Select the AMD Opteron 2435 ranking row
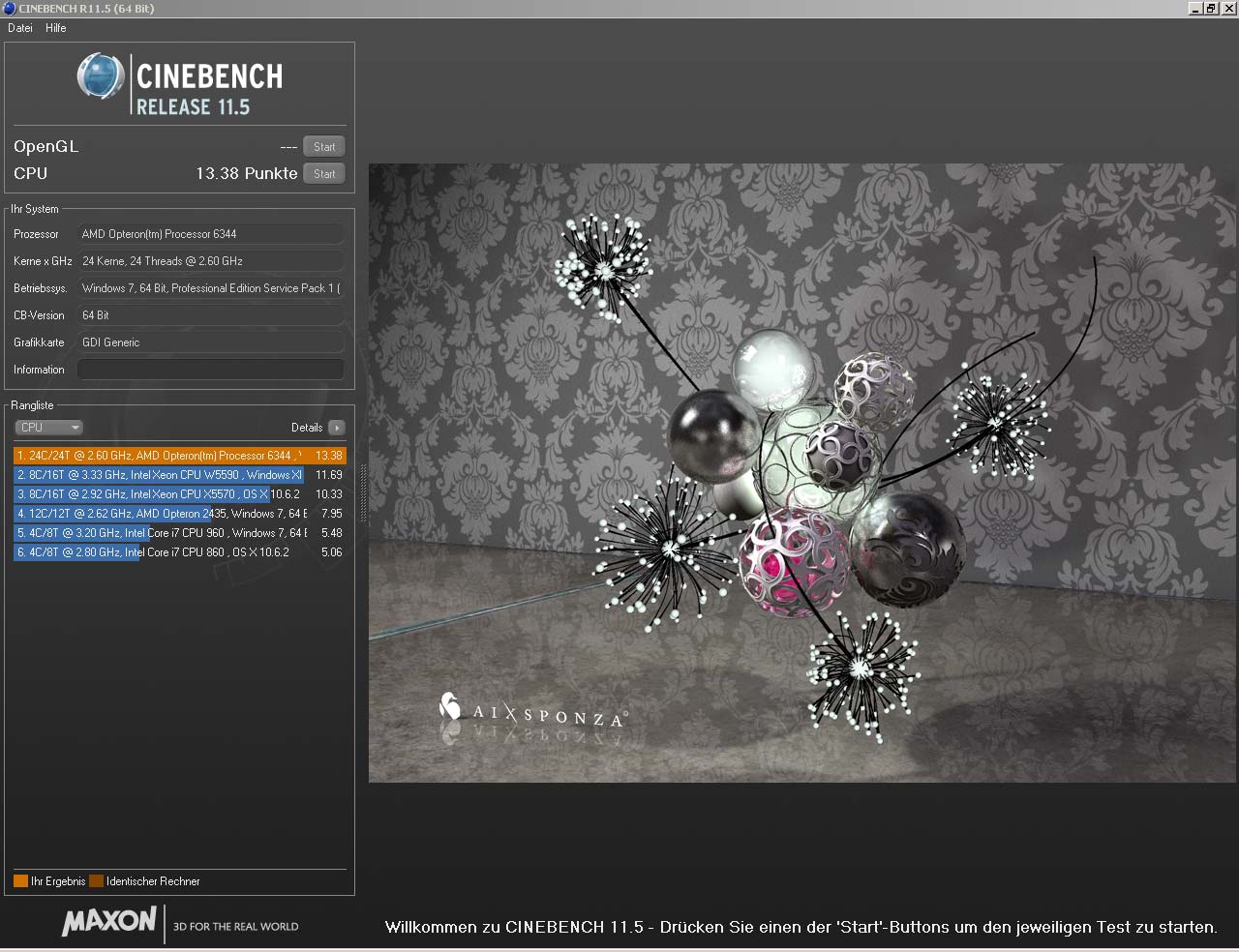Viewport: 1239px width, 952px height. [x=179, y=514]
